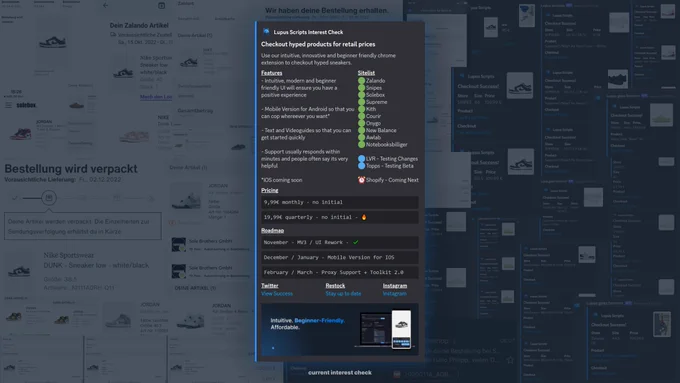Image resolution: width=680 pixels, height=383 pixels.
Task: Click the current interest check caption
Action: click(x=340, y=372)
